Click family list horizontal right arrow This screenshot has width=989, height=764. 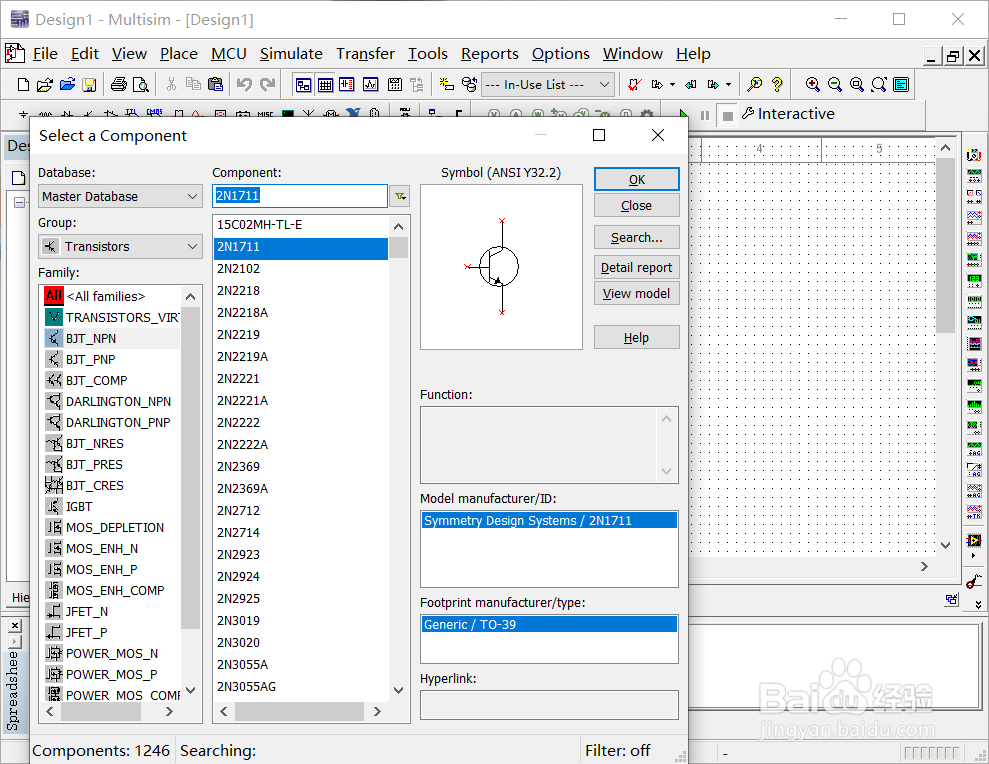coord(169,712)
